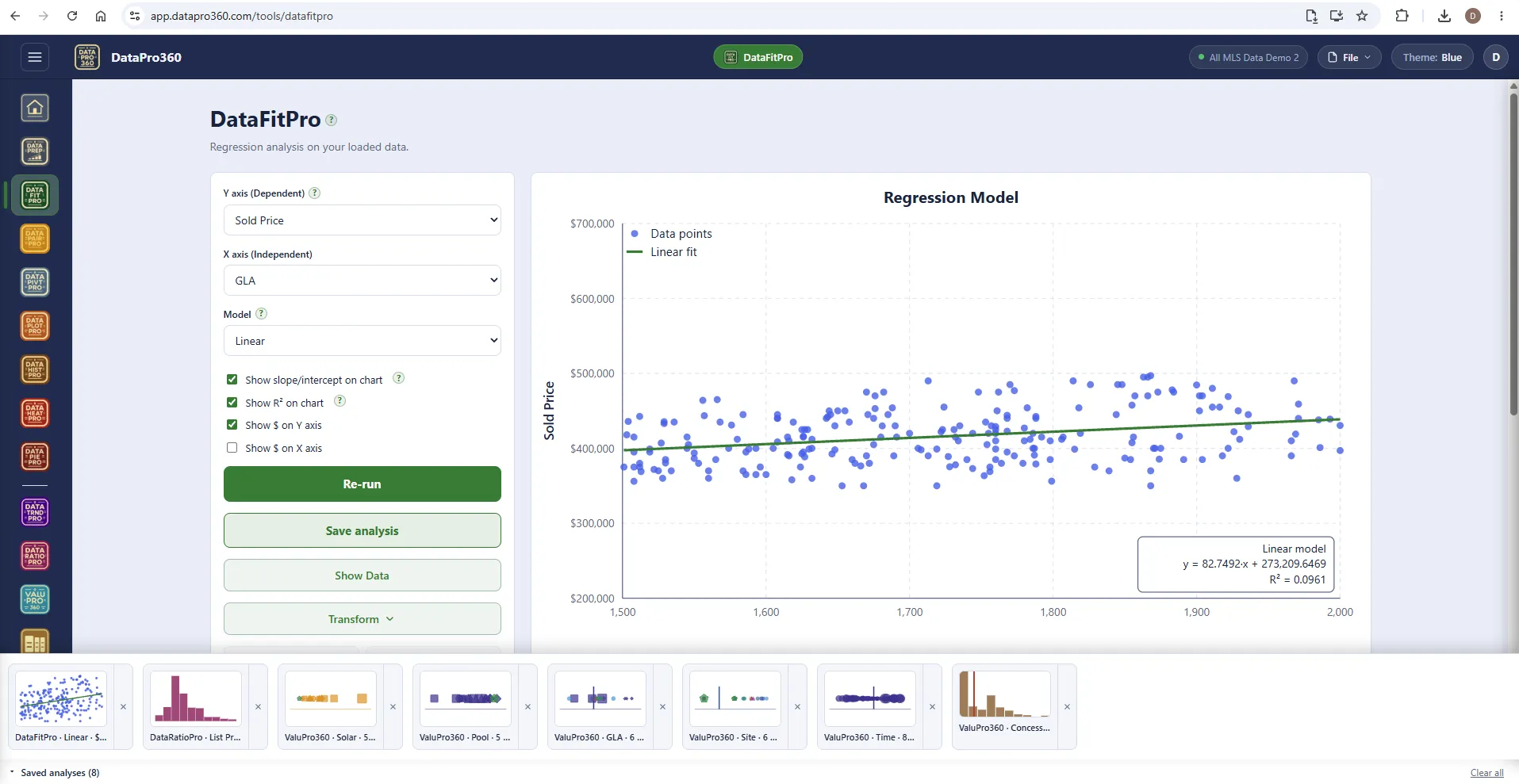Viewport: 1519px width, 784px height.
Task: Open the hamburger menu in header
Action: coord(34,57)
